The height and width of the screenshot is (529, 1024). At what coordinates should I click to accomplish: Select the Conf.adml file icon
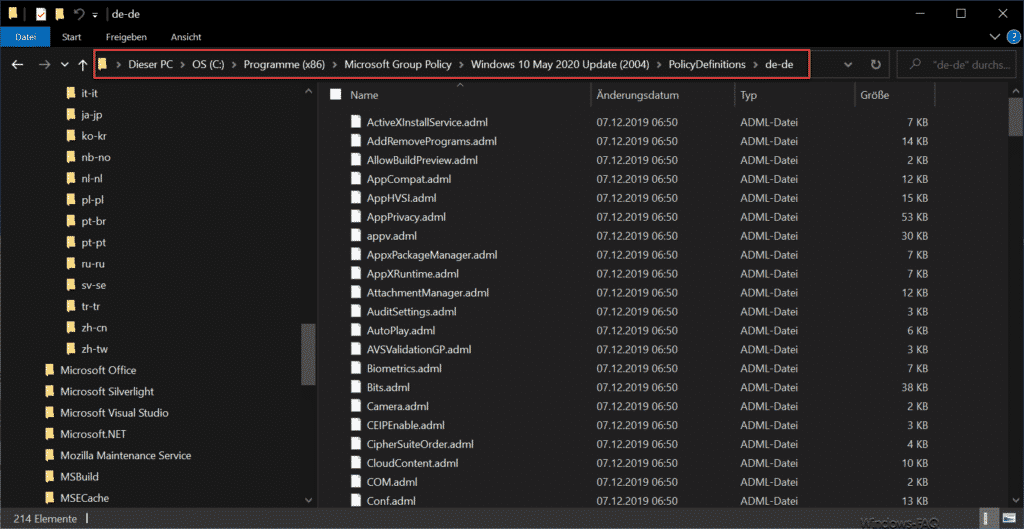(x=355, y=501)
